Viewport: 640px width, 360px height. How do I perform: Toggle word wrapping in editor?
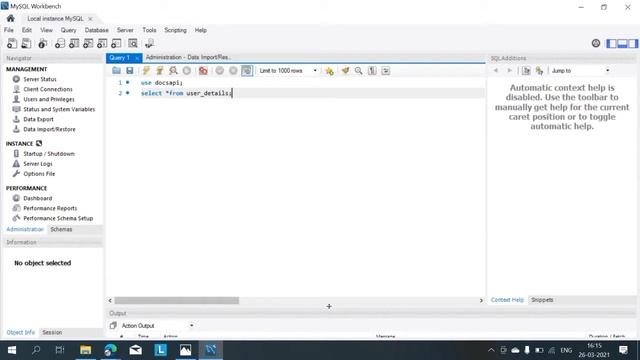tap(386, 71)
